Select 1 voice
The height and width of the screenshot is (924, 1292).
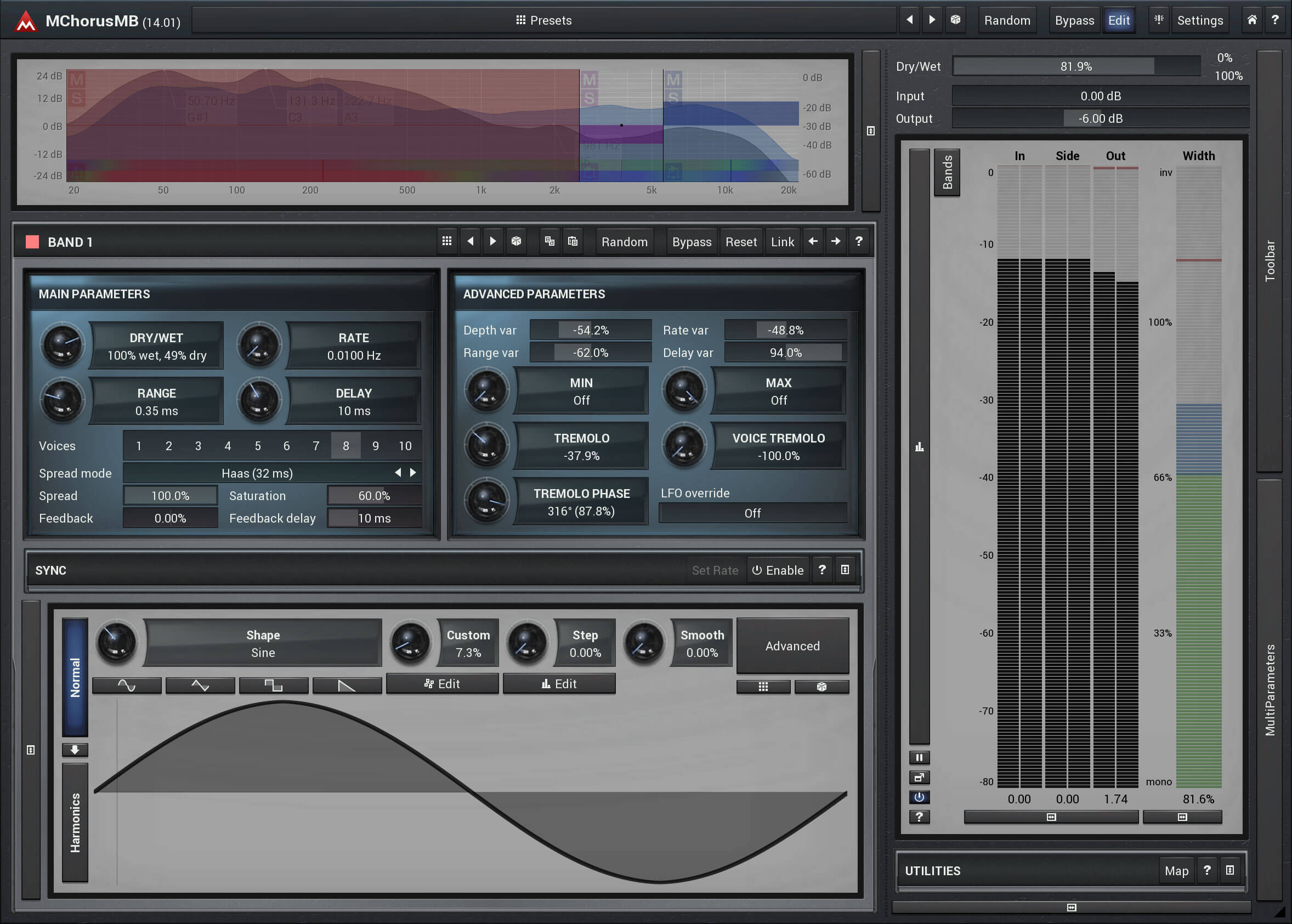coord(139,445)
